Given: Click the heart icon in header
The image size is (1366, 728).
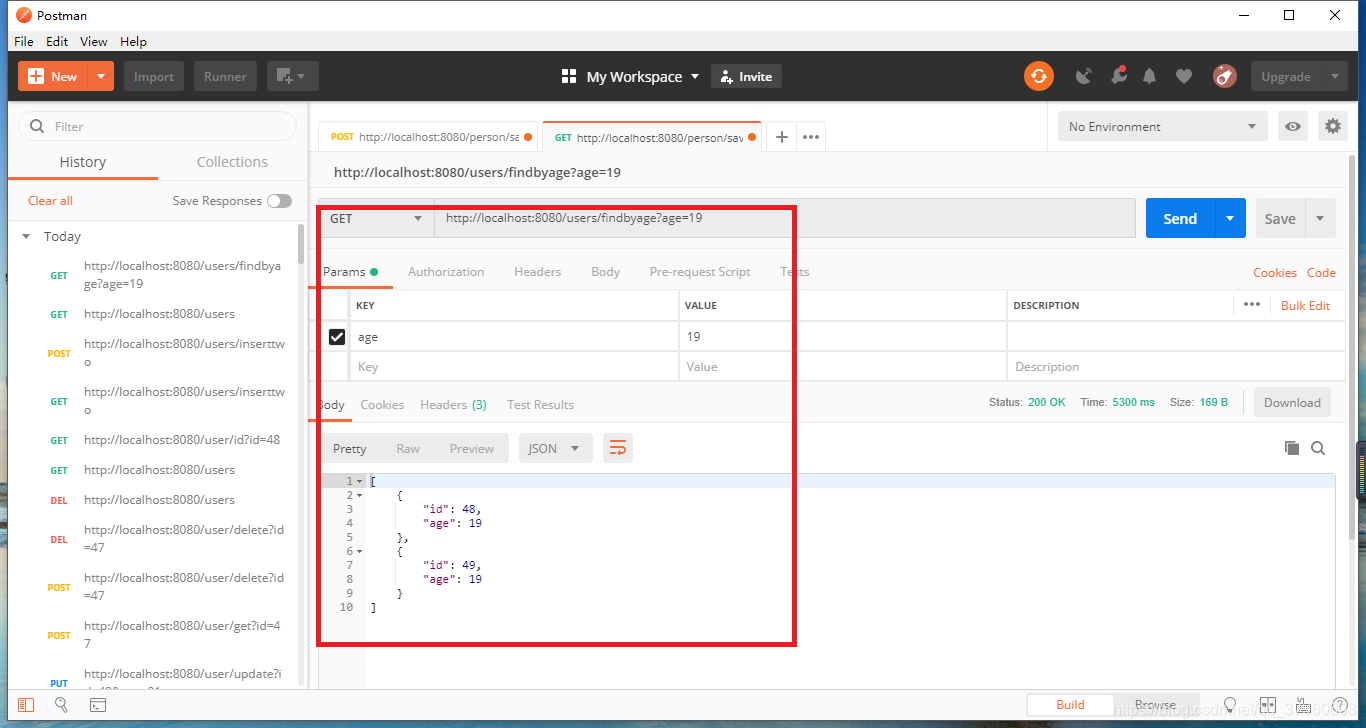Looking at the screenshot, I should 1184,76.
